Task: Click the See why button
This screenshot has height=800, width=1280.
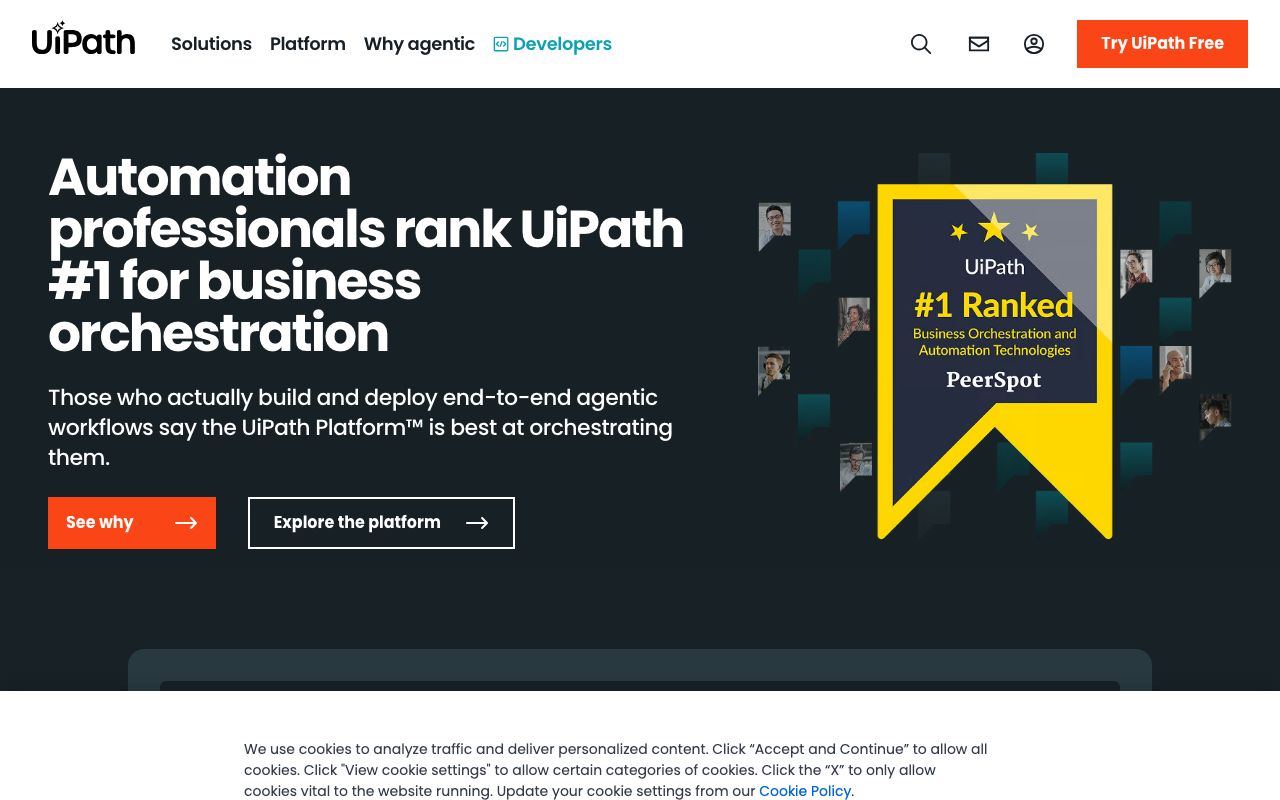Action: [x=132, y=523]
